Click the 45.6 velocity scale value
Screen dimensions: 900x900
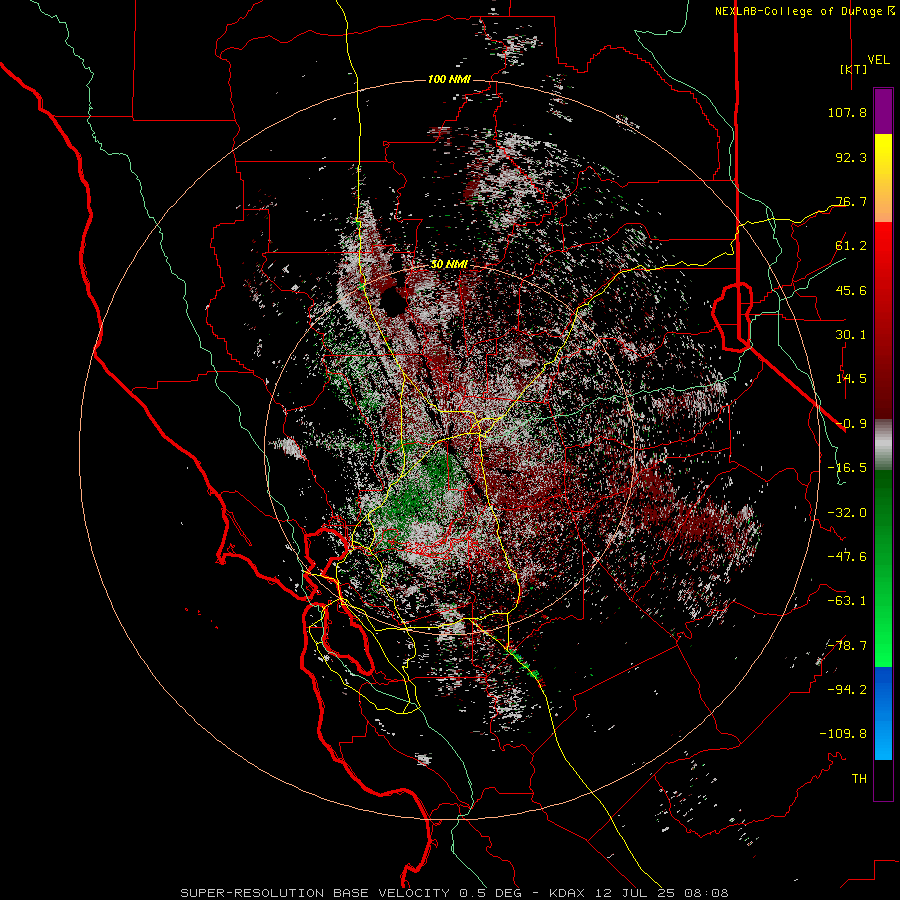tap(851, 290)
